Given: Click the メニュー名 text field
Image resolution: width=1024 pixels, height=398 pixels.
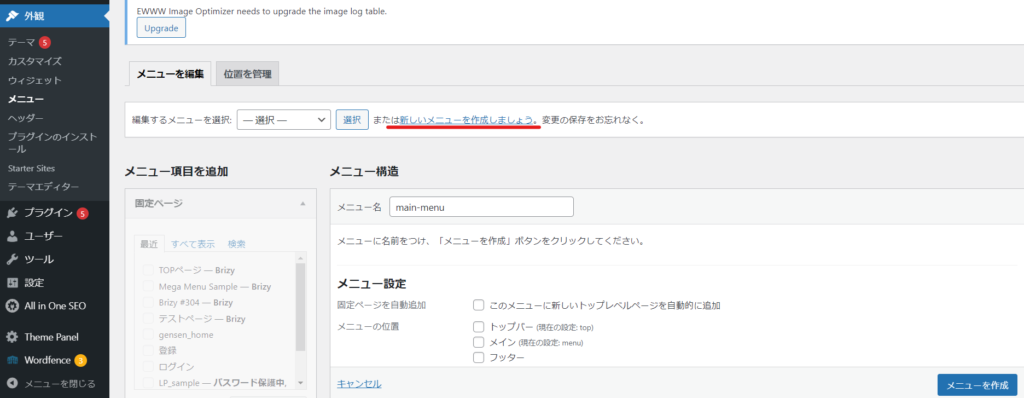Looking at the screenshot, I should point(481,207).
